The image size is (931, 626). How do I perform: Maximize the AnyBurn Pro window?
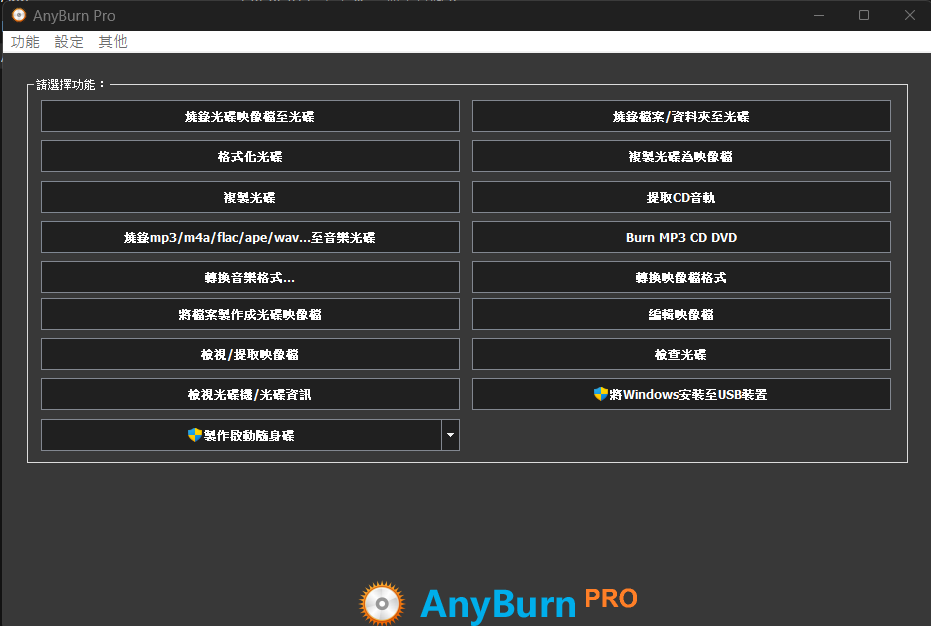(864, 15)
